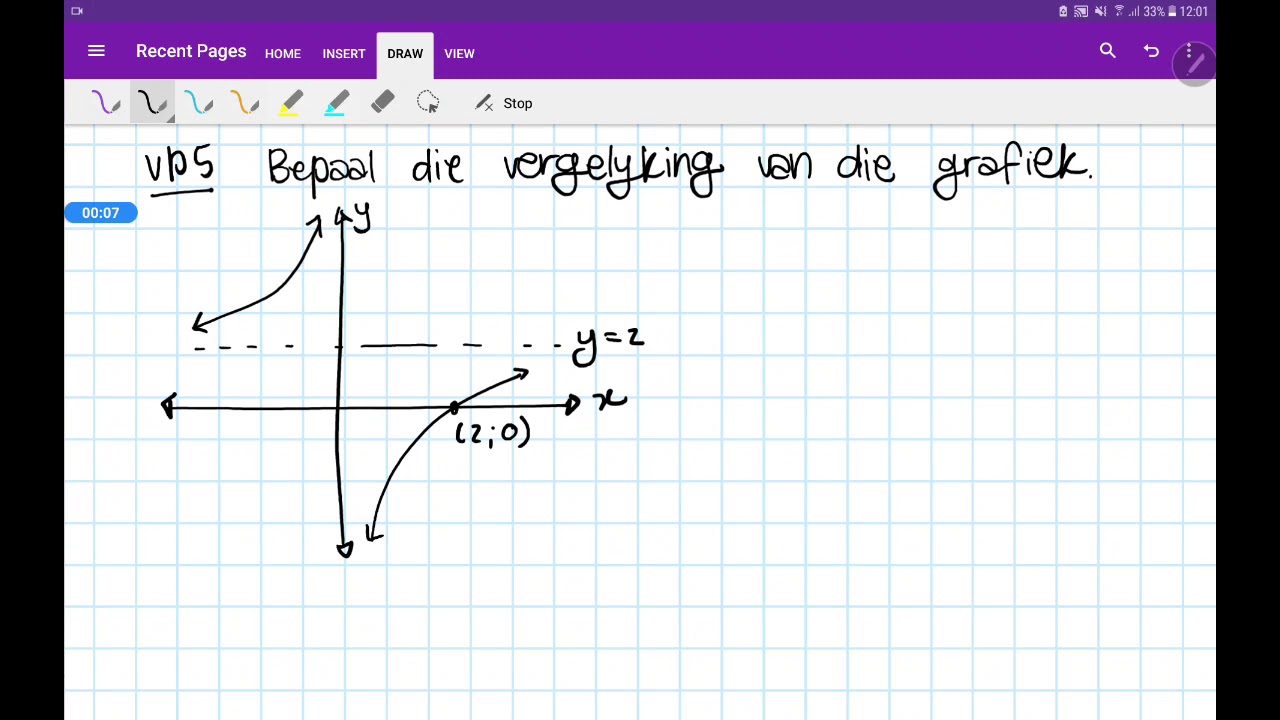Screen dimensions: 1280x720
Task: Tap the muted sound status icon
Action: pos(1100,11)
